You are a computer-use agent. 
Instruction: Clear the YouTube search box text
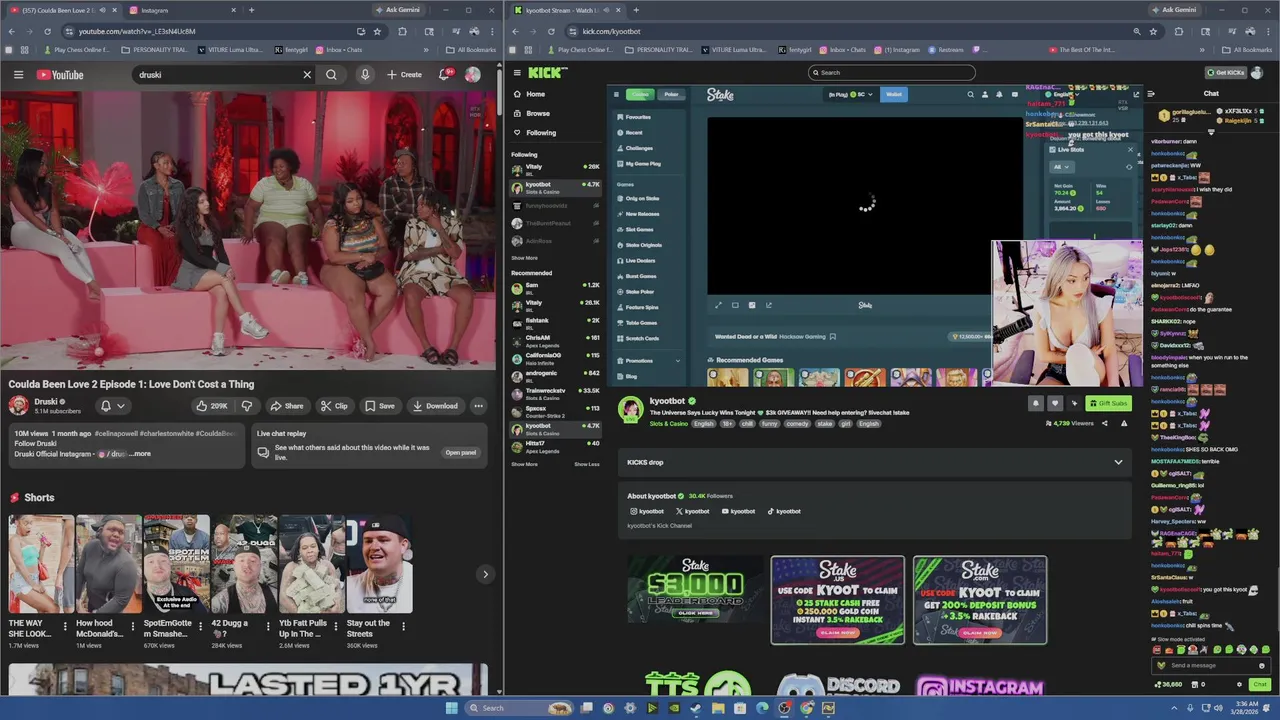[307, 75]
